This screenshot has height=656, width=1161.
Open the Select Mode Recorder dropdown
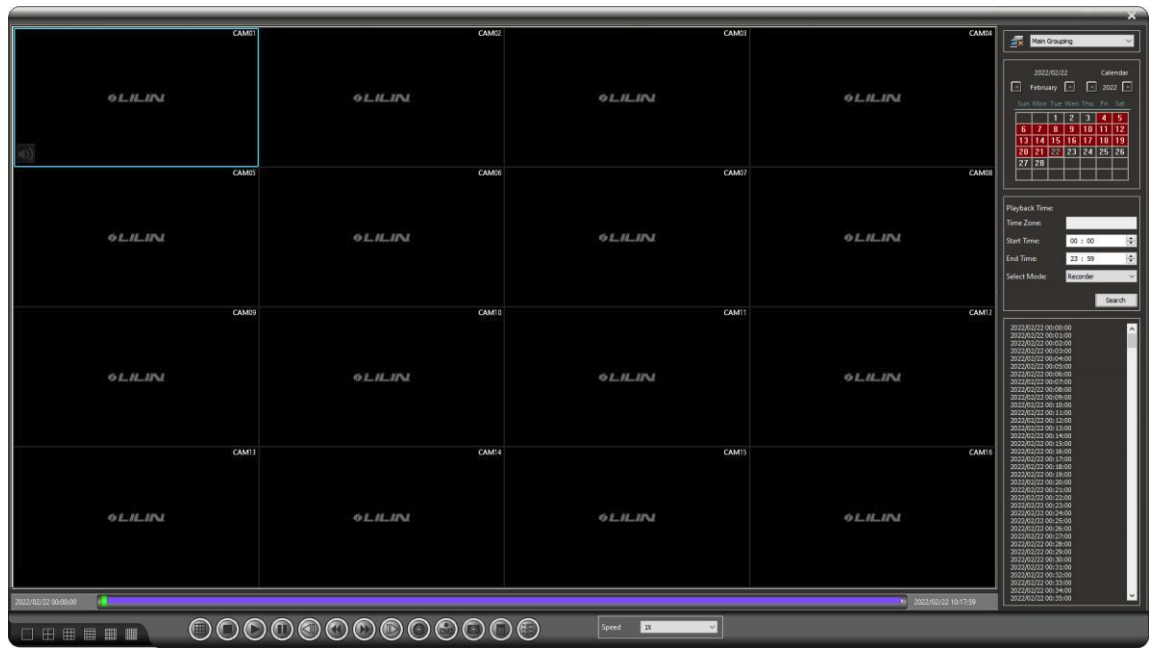click(x=1101, y=276)
